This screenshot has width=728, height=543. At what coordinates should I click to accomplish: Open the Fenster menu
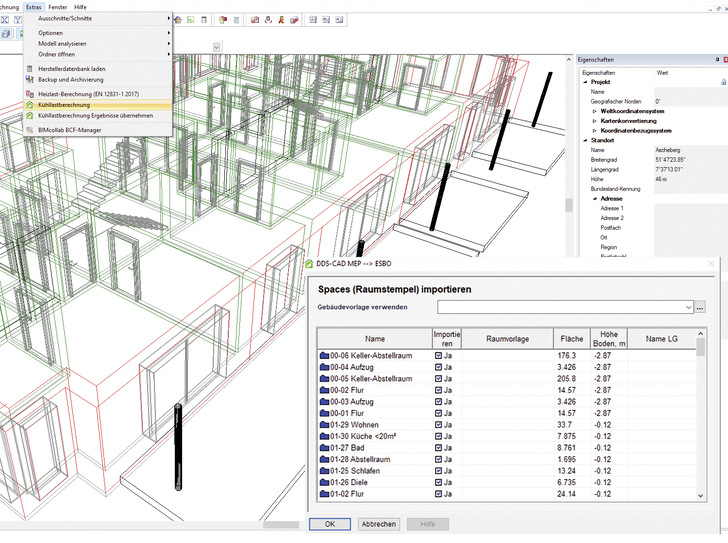[x=58, y=6]
